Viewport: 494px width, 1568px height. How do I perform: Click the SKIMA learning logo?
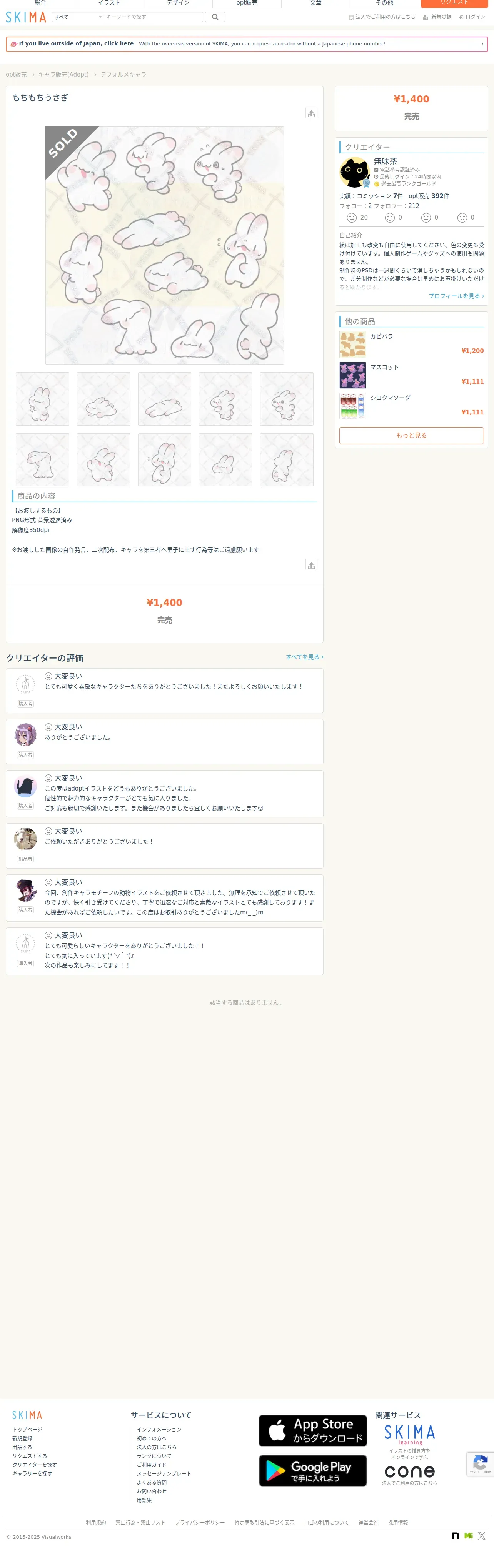(409, 1435)
